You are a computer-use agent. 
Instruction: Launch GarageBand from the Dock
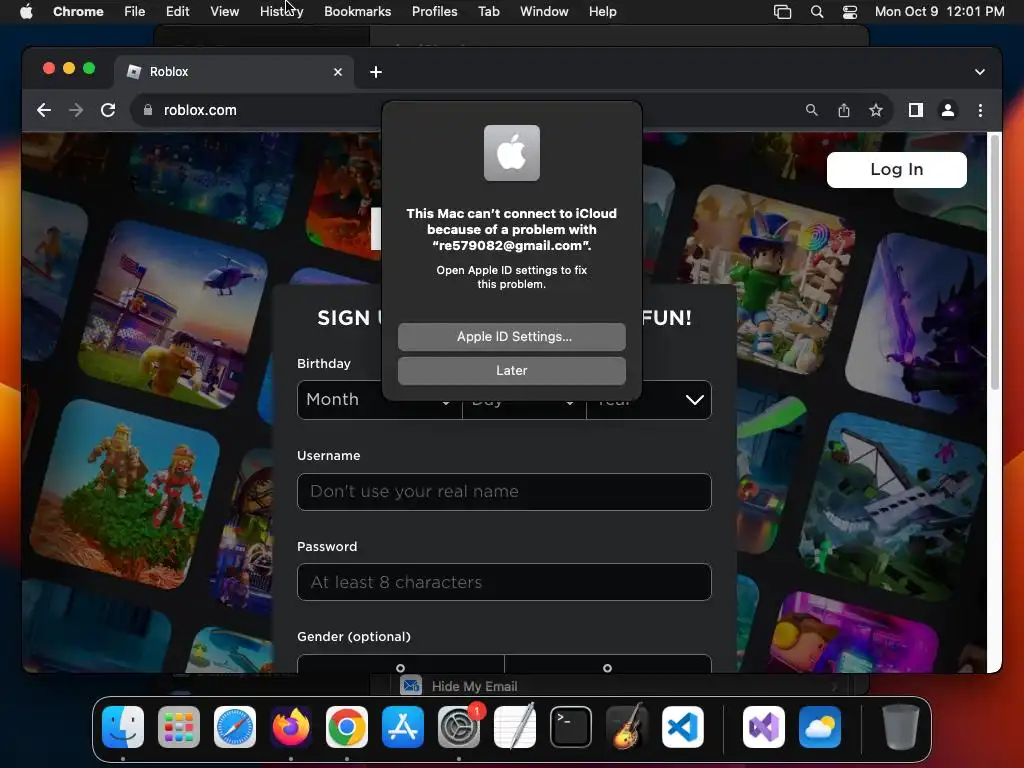627,727
